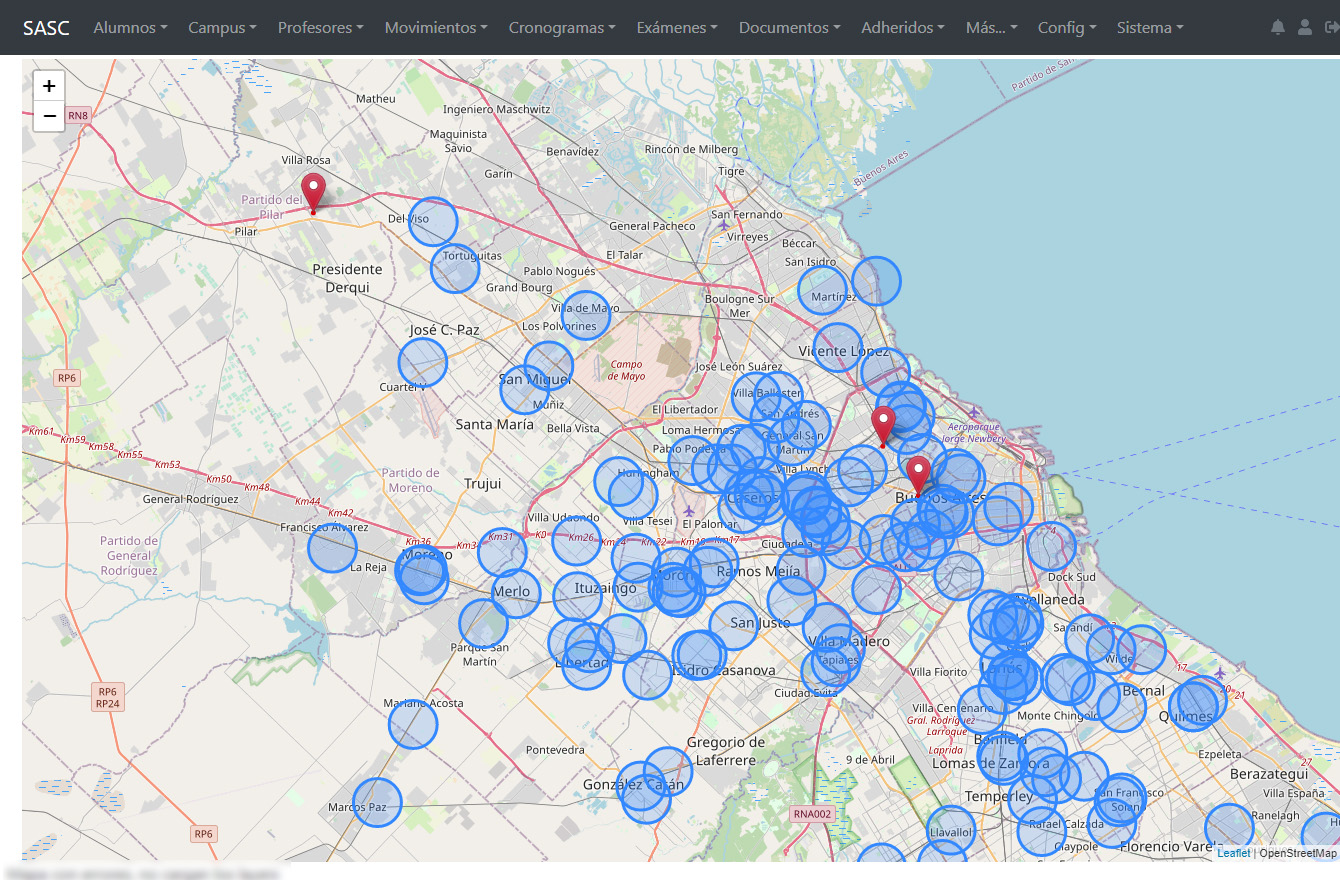This screenshot has height=880, width=1340.
Task: Open the Exámenes menu
Action: [677, 28]
